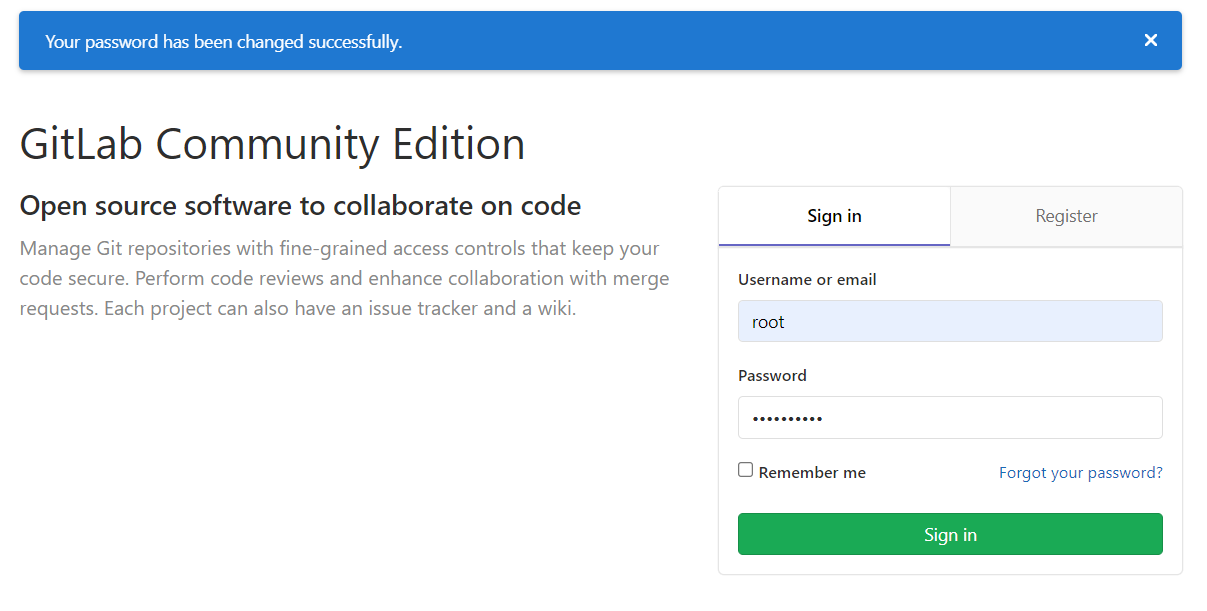1207x611 pixels.
Task: Click the "Remember me" label text
Action: (812, 472)
